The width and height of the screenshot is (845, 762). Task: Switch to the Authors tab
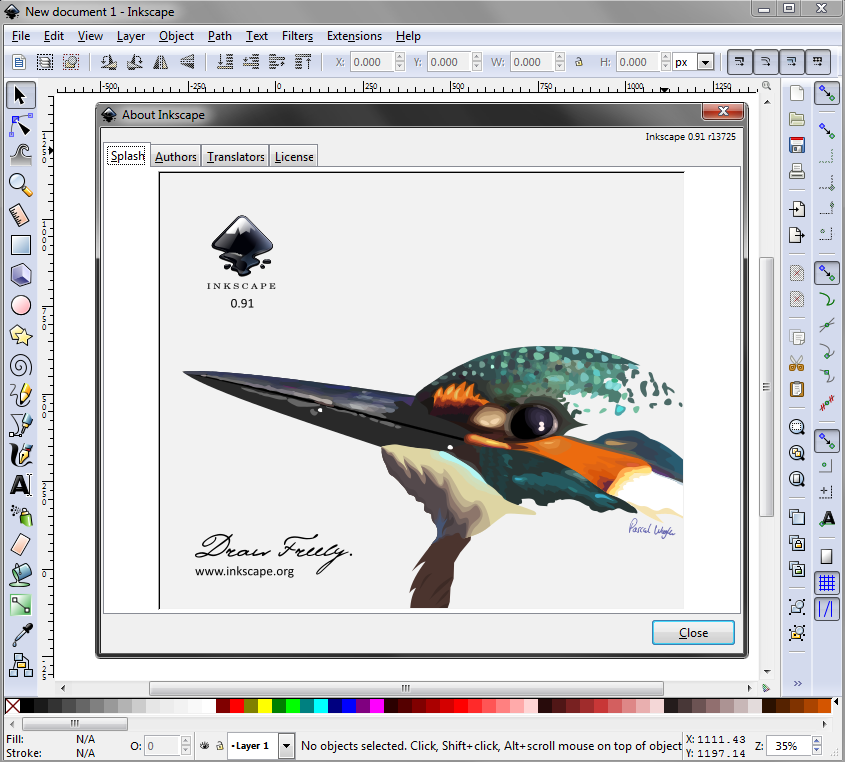tap(175, 156)
